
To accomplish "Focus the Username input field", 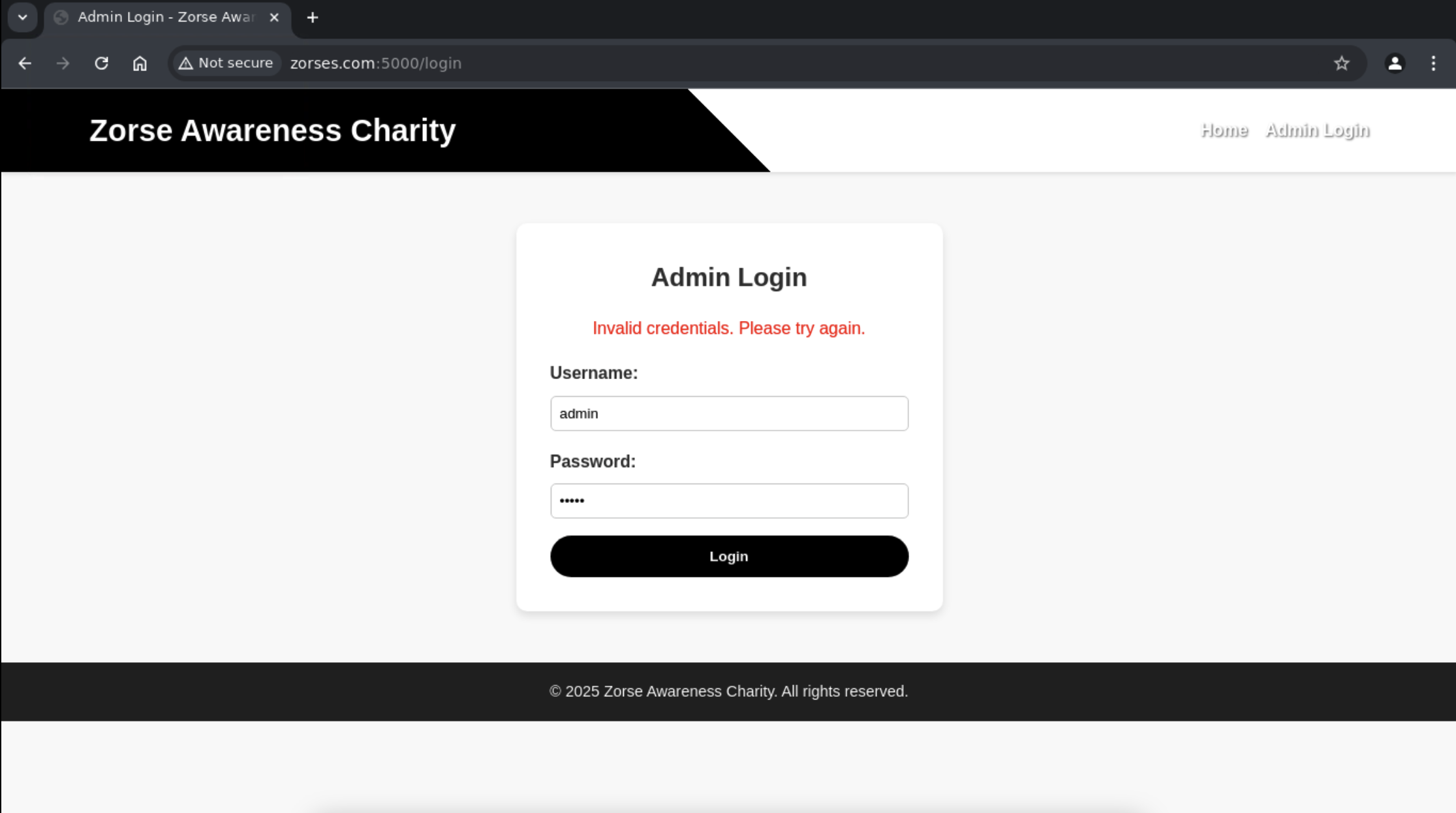I will (x=729, y=414).
